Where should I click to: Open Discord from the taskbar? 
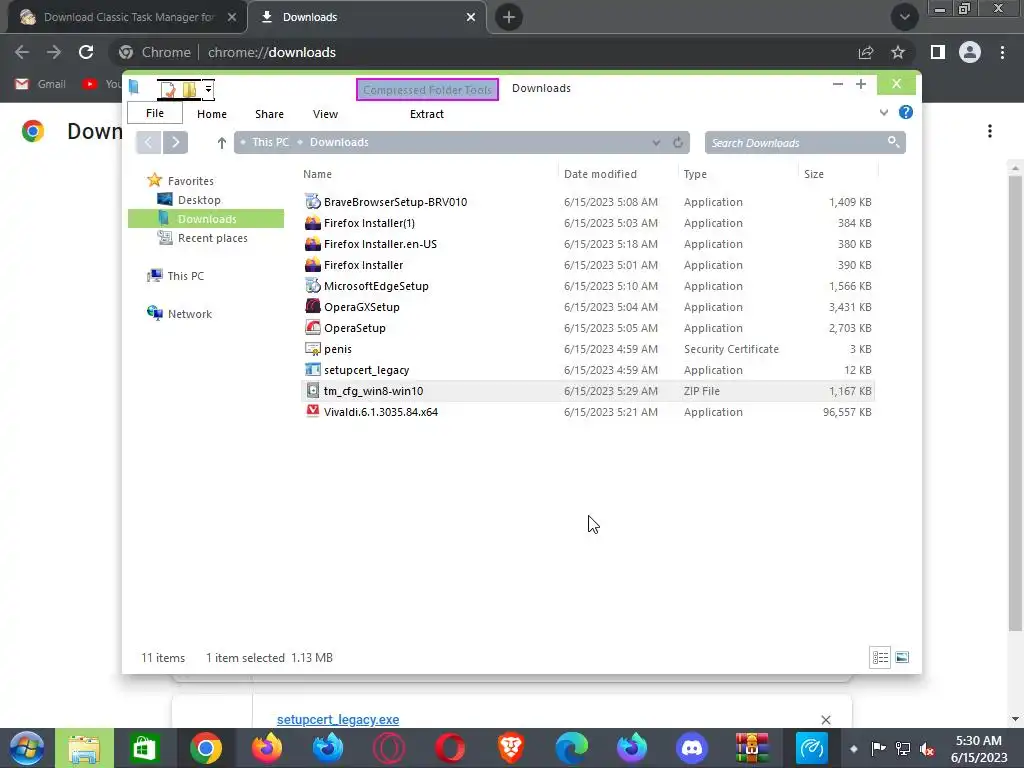click(x=692, y=748)
